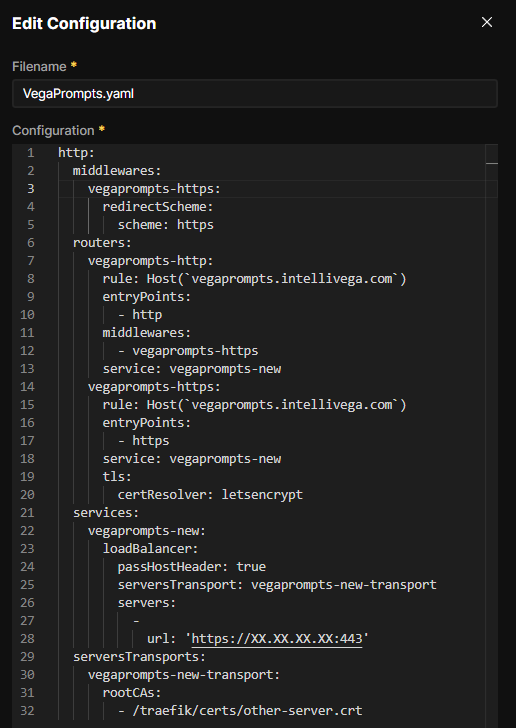This screenshot has width=516, height=728.
Task: Click 'vegaprompts-http:' router name
Action: (150, 261)
